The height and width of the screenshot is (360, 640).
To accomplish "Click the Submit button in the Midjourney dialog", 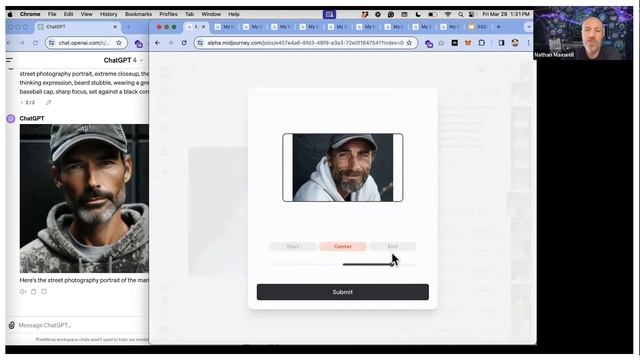I will pyautogui.click(x=342, y=292).
